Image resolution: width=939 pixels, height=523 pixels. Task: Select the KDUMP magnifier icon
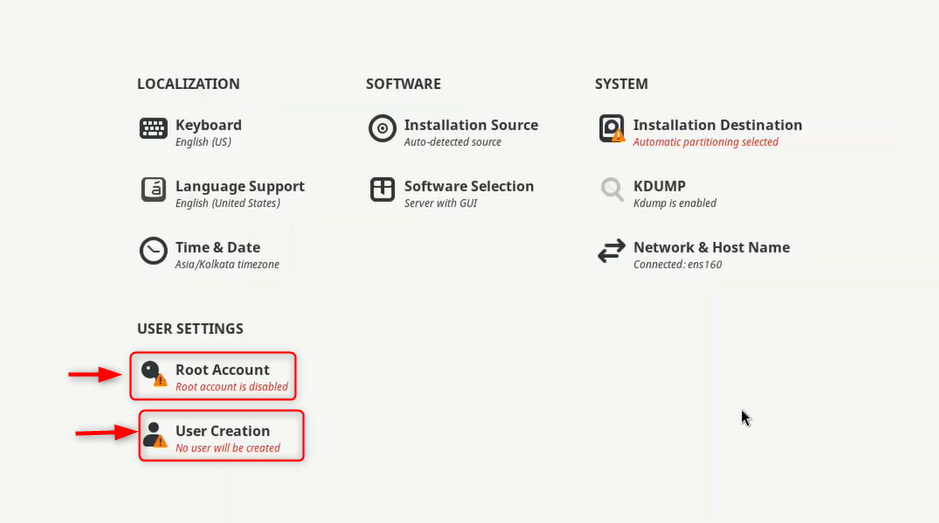coord(611,189)
